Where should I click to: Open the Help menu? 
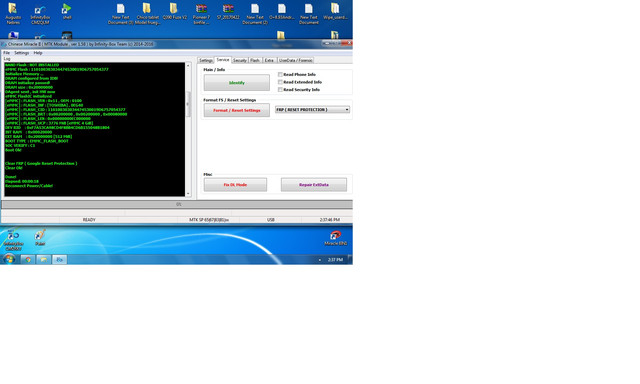click(x=38, y=53)
